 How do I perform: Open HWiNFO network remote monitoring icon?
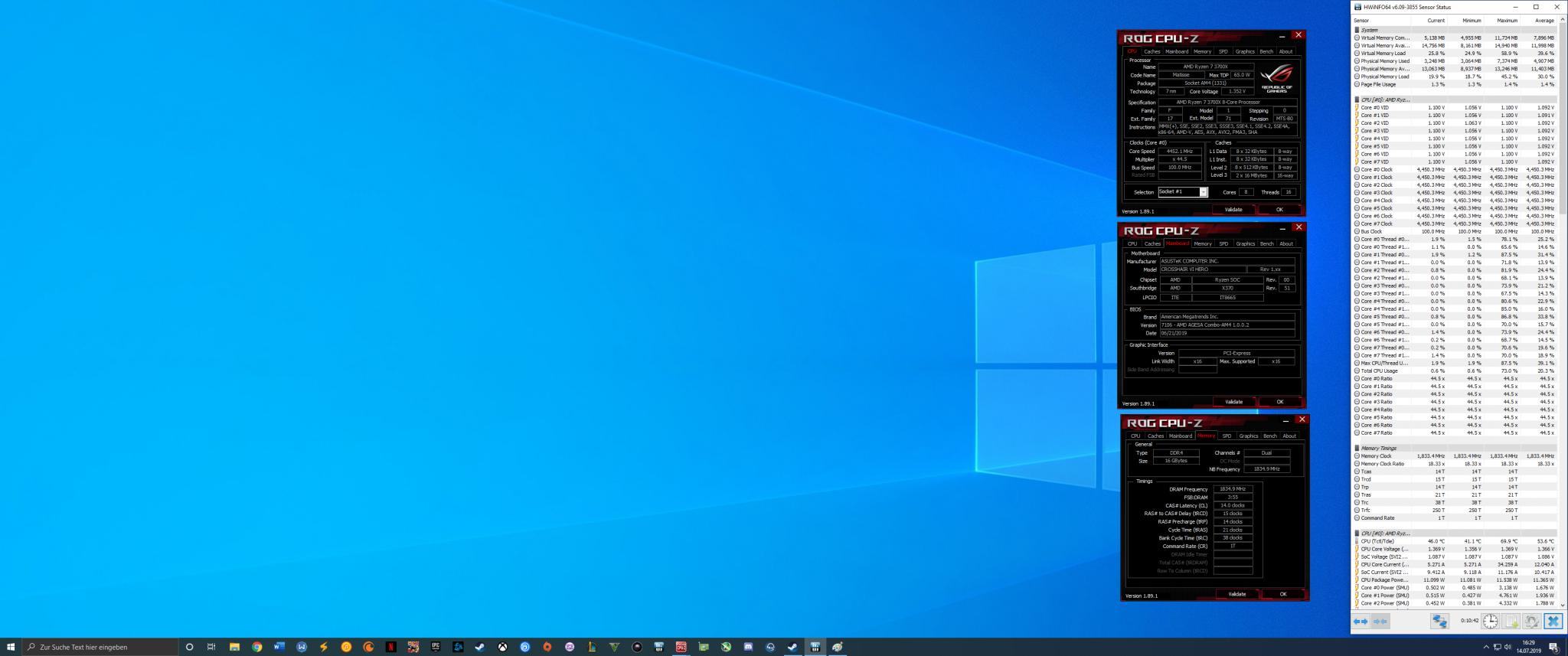coord(1439,622)
